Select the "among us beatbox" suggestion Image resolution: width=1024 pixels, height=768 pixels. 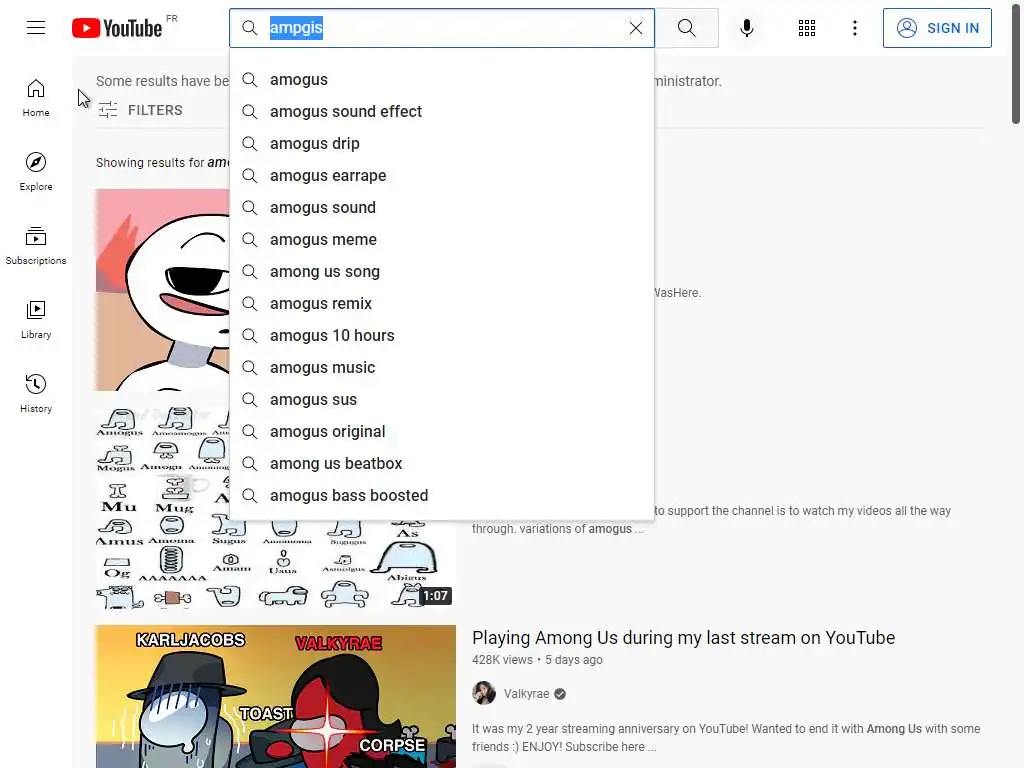(x=442, y=464)
